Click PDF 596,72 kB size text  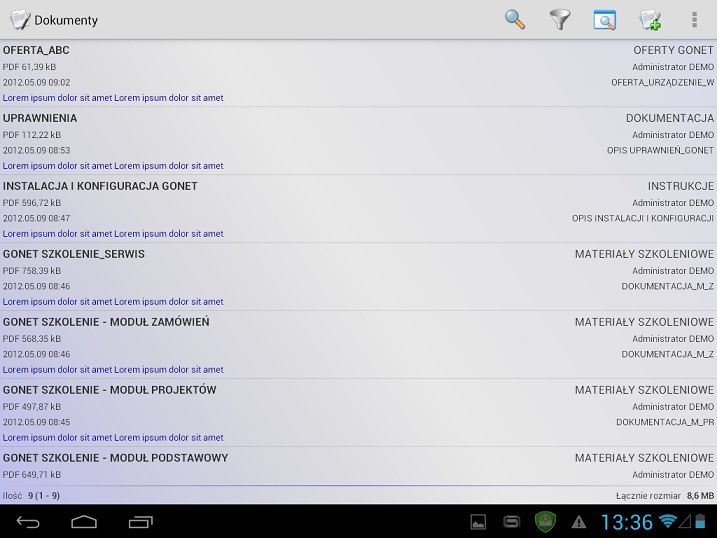pos(32,202)
